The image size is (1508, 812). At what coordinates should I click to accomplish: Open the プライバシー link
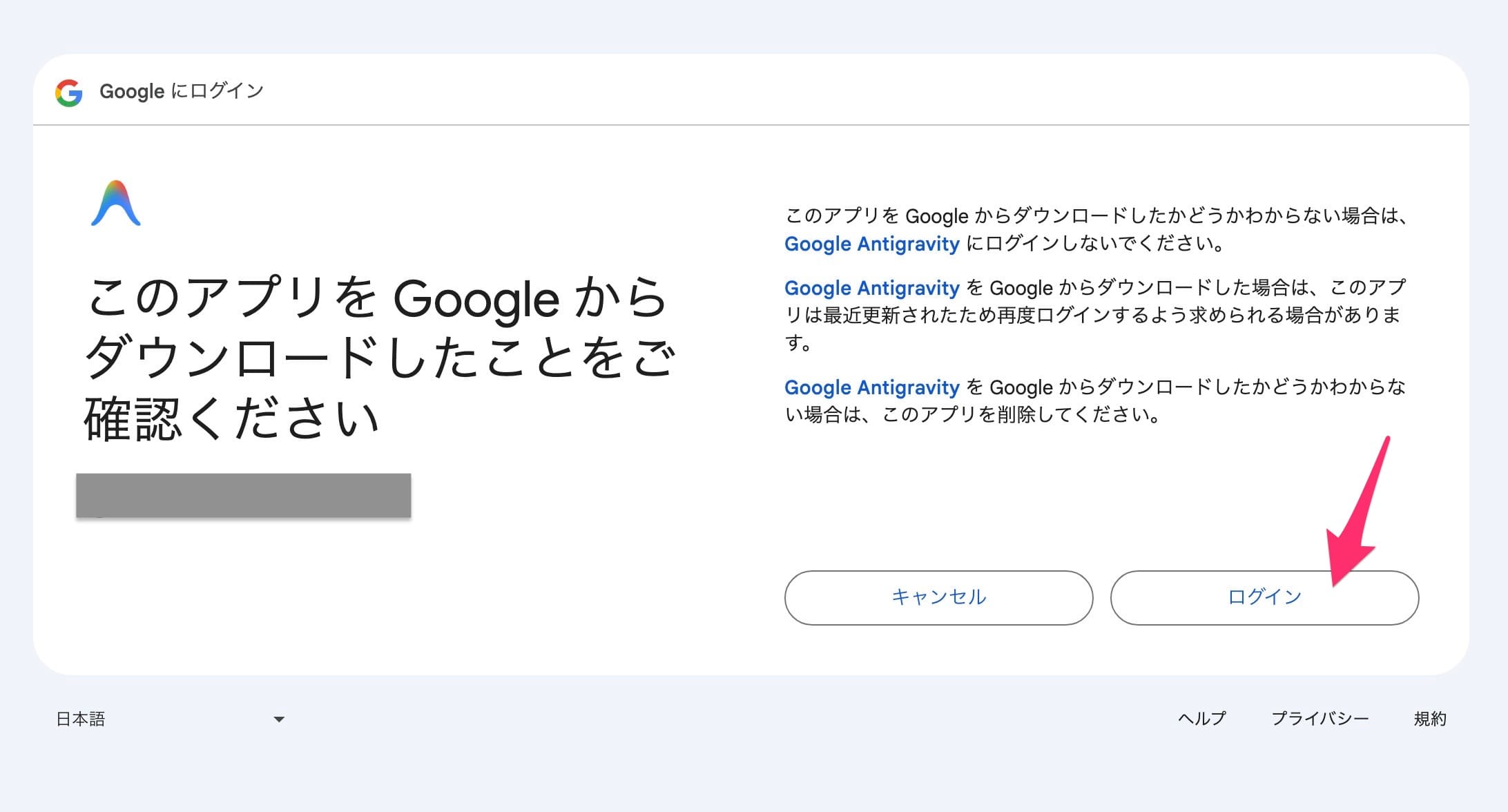[x=1322, y=719]
